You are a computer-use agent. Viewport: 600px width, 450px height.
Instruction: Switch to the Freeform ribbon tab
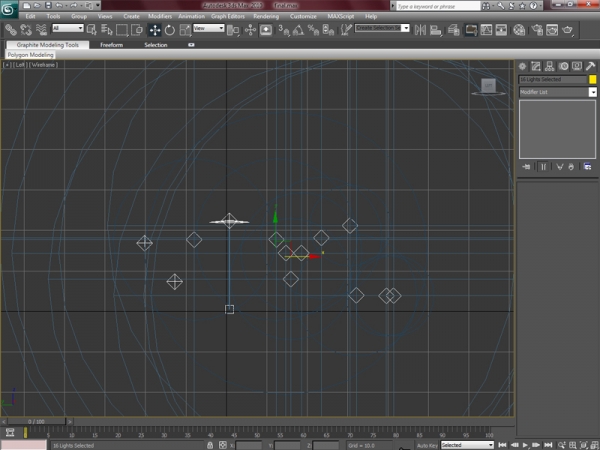[111, 45]
